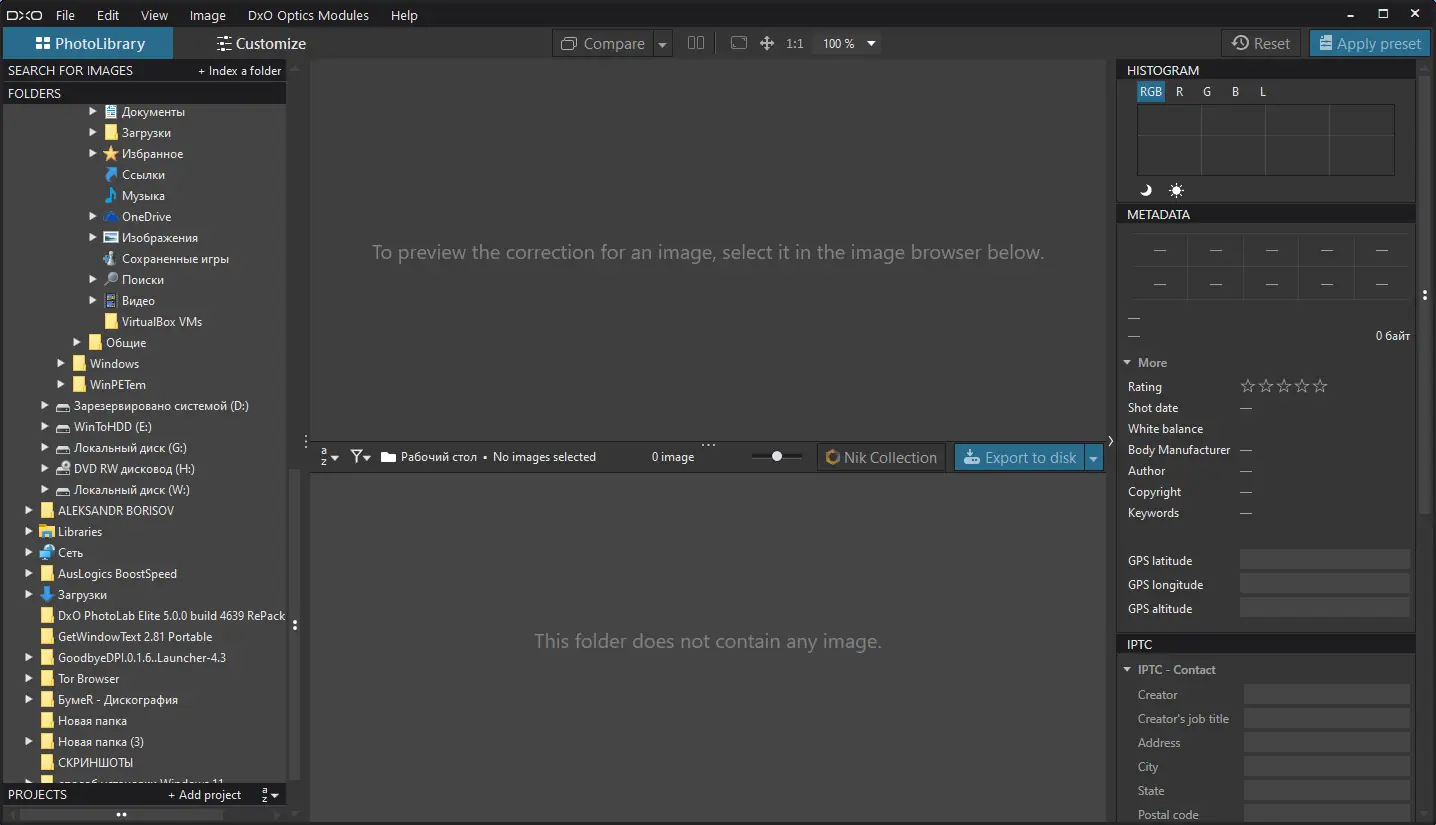Click Export to disk button
The image size is (1436, 825).
(1020, 457)
